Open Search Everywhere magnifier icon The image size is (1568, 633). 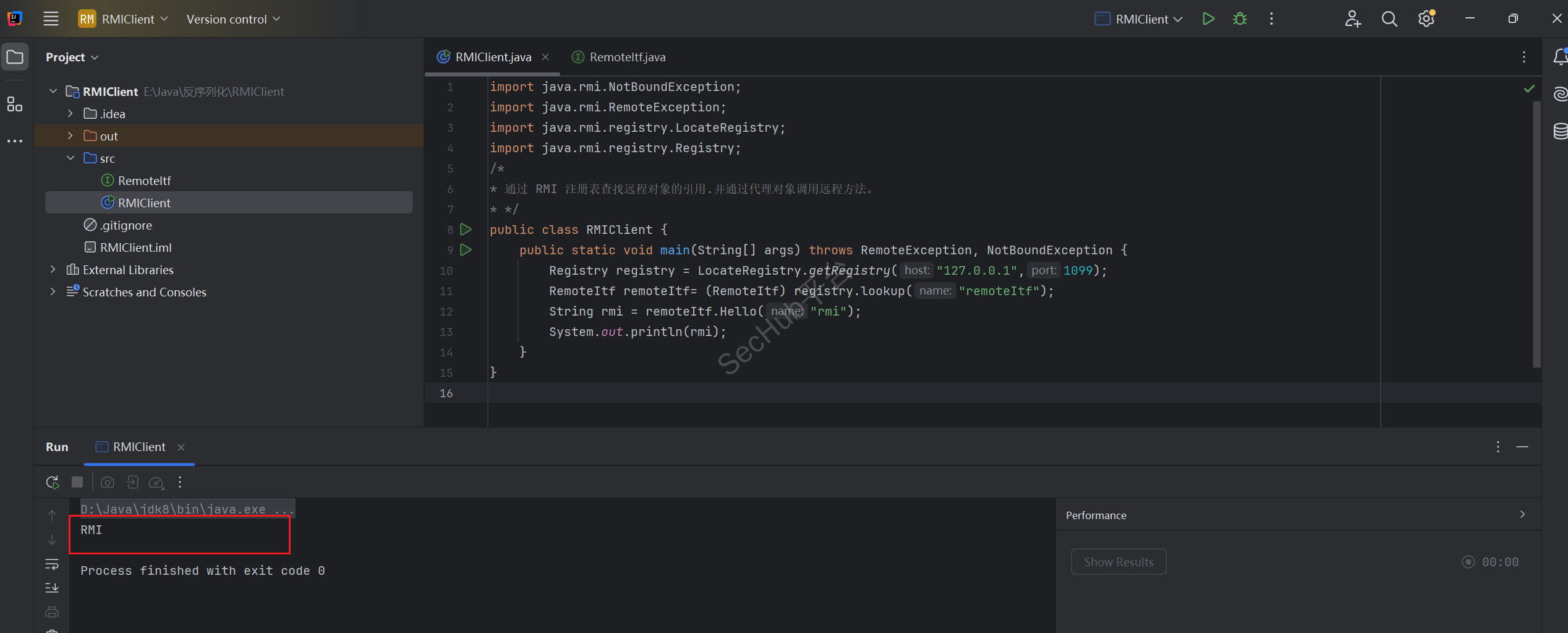pos(1389,19)
